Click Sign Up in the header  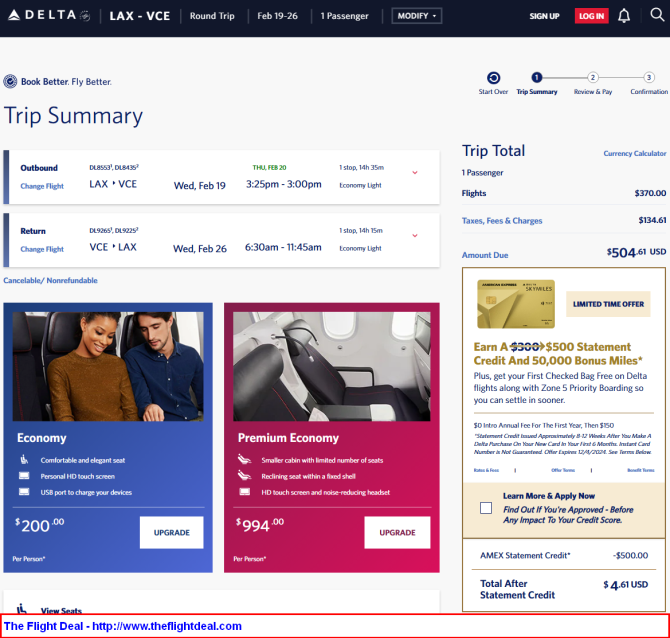(544, 16)
